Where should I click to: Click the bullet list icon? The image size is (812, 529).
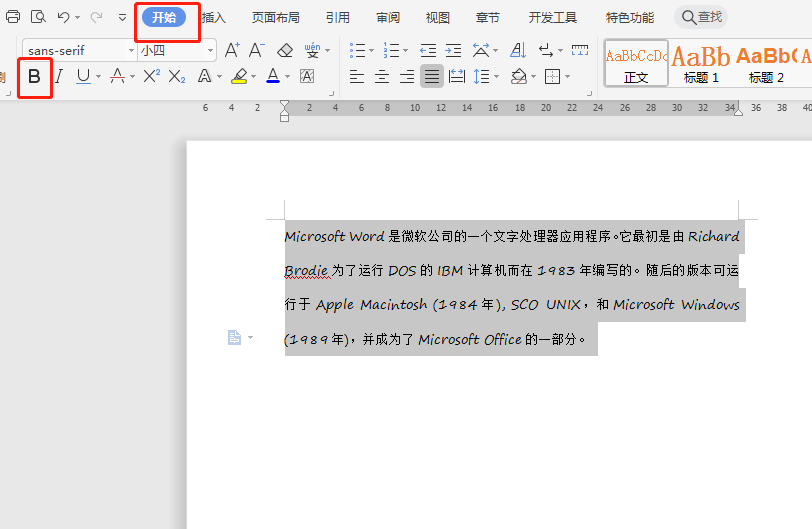tap(357, 50)
